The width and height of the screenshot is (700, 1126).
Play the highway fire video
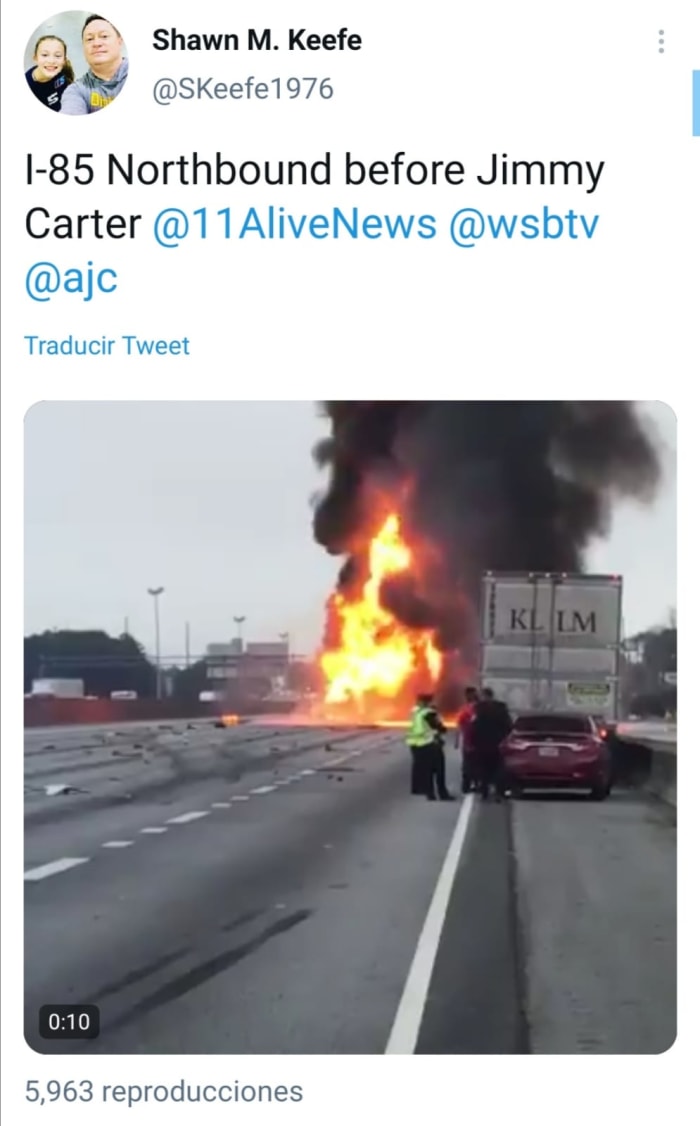(350, 727)
